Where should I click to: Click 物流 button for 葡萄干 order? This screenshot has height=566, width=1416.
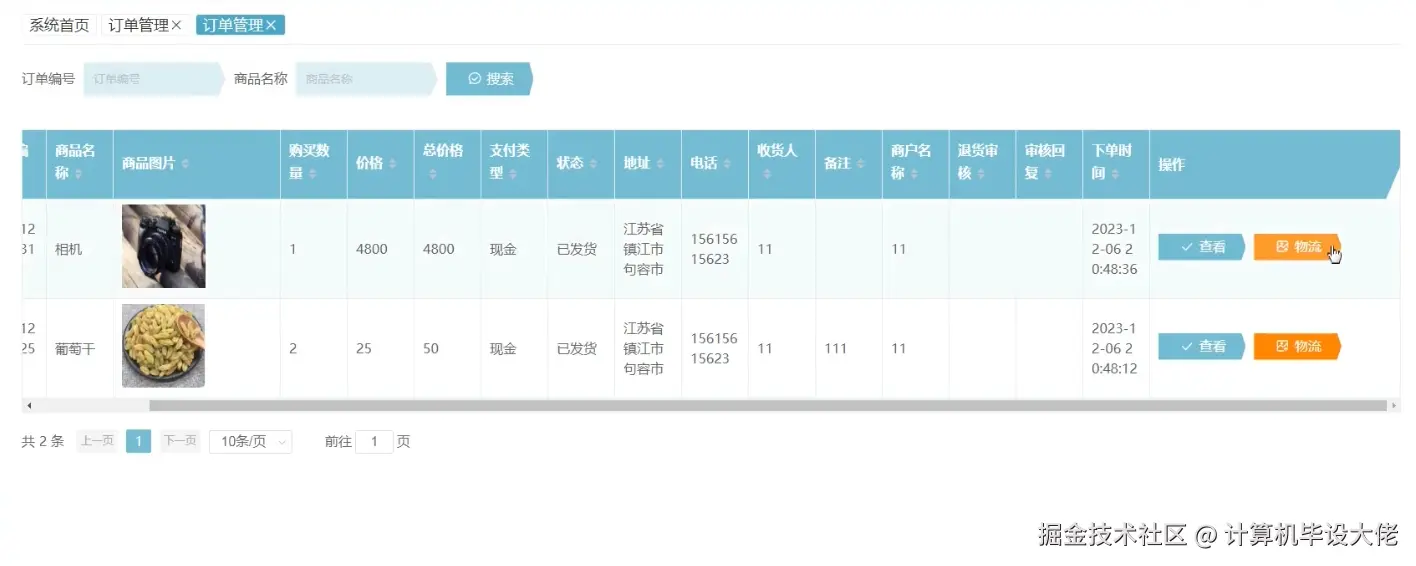click(1297, 347)
